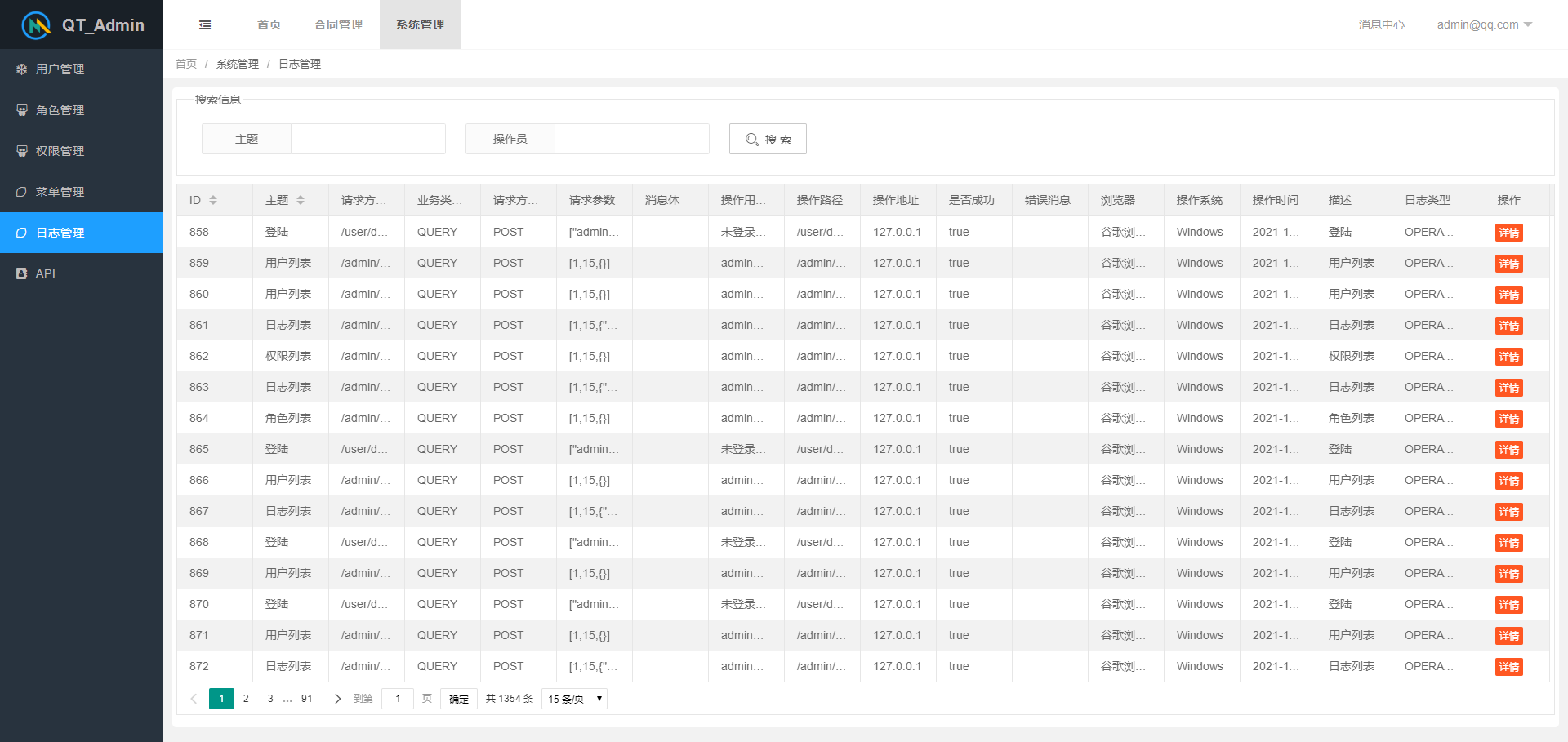Click the API sidebar icon
This screenshot has width=1568, height=742.
pos(22,273)
